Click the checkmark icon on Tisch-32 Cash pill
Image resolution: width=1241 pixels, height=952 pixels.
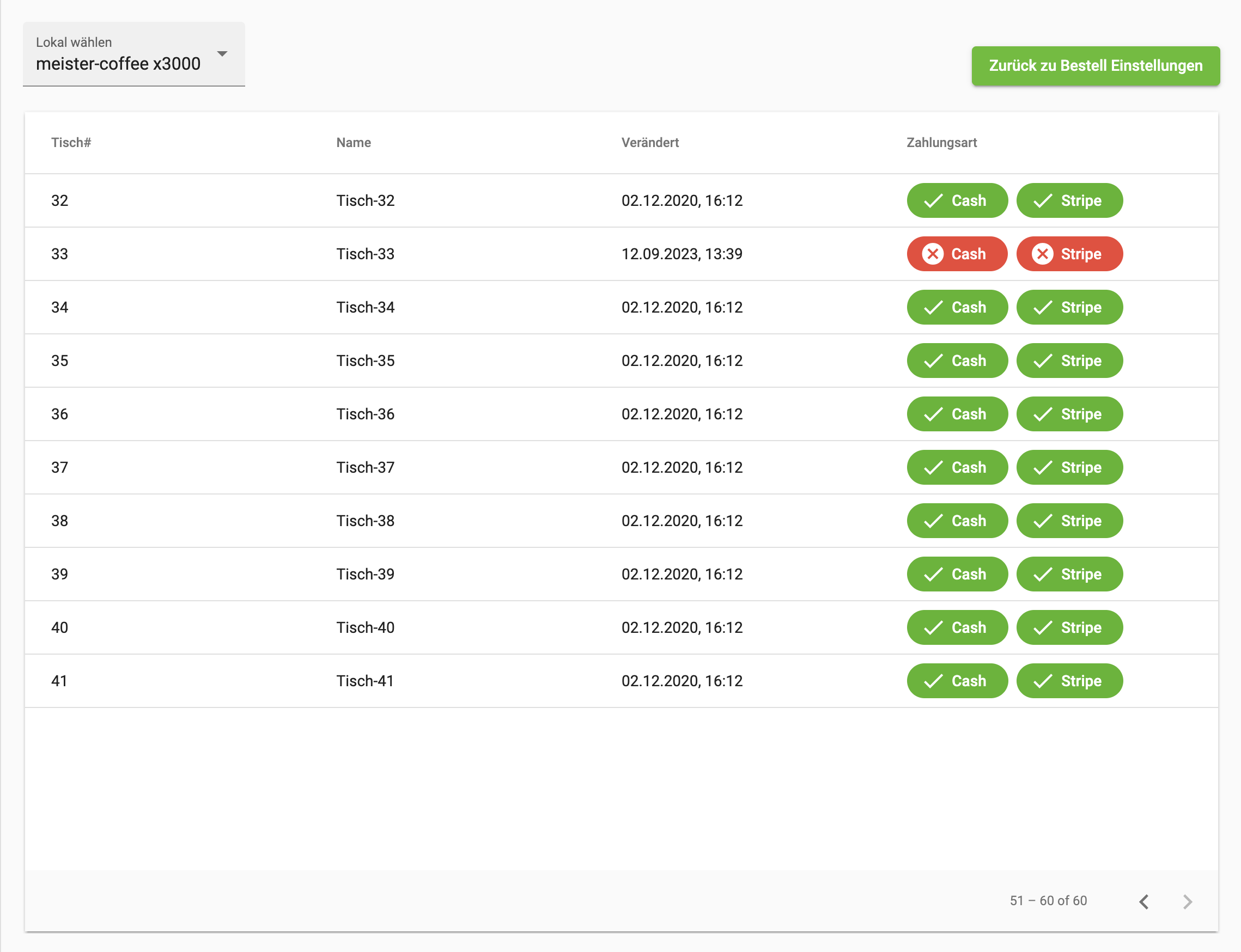[933, 200]
